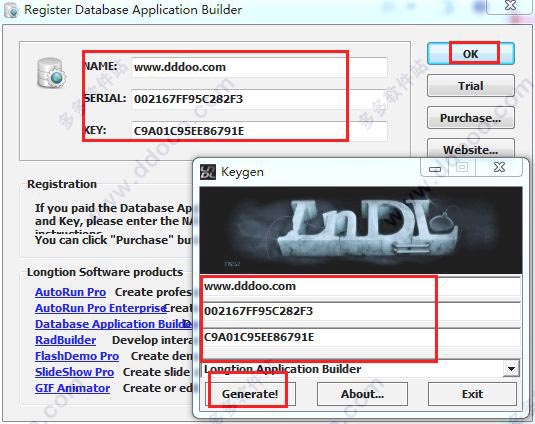
Task: Open the AutoRun Pro link
Action: click(x=70, y=292)
